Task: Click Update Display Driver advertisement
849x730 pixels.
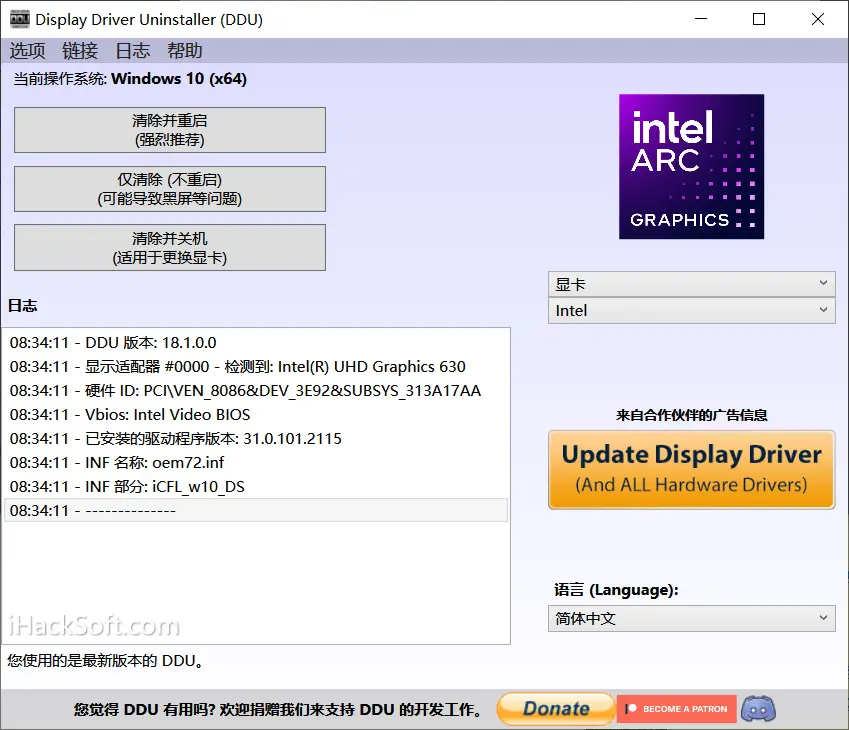Action: click(x=691, y=470)
